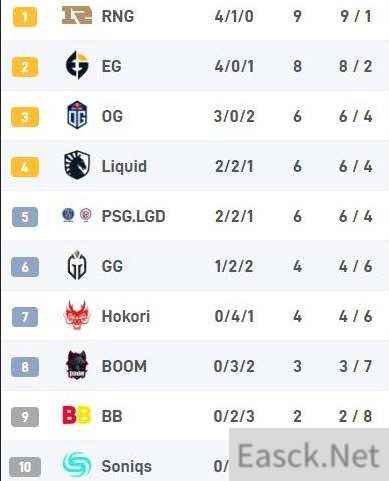
Task: Open the PSG.LGD team name link
Action: click(x=133, y=216)
